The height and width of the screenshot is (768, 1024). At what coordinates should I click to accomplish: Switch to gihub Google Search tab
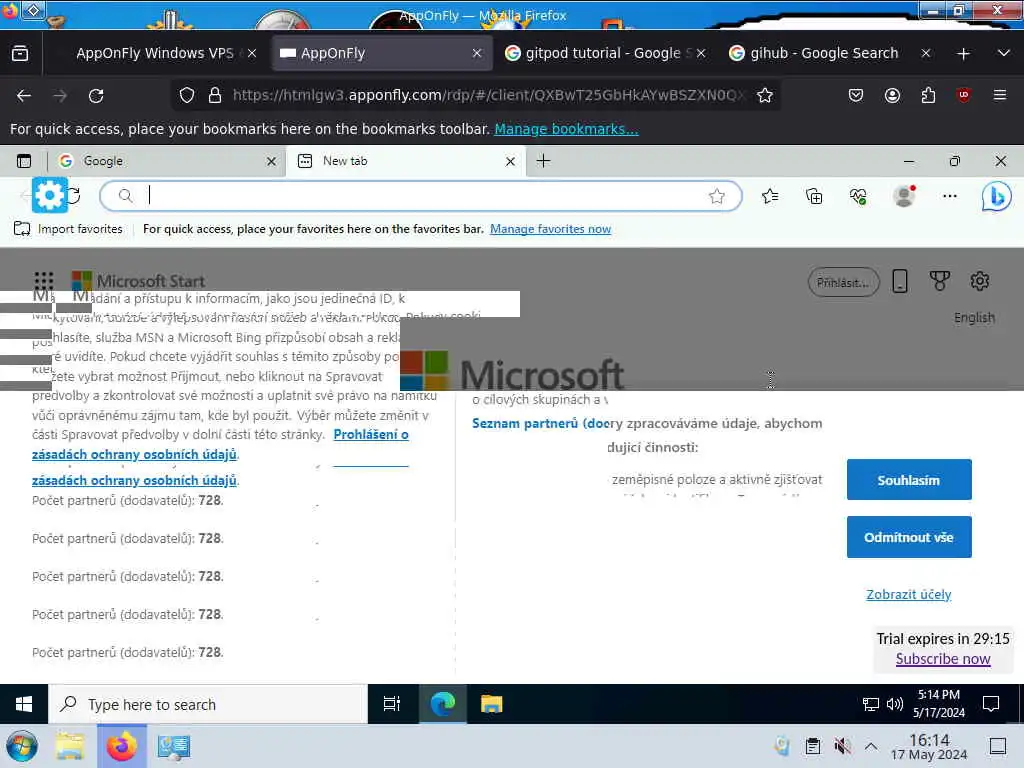tap(824, 54)
